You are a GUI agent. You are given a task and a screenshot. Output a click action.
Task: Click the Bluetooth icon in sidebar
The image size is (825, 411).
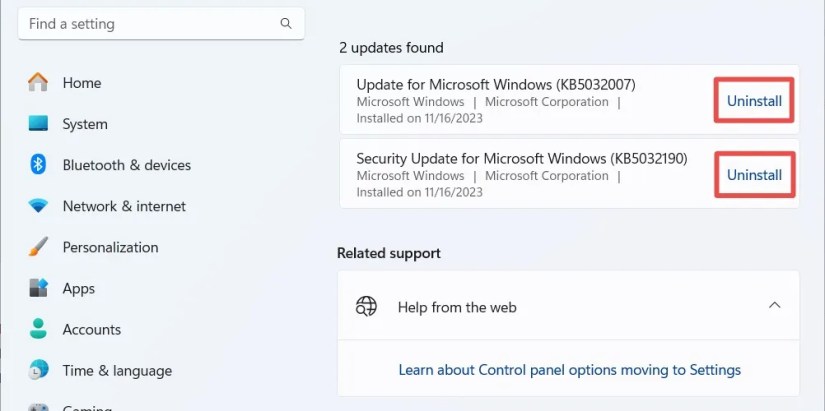(38, 165)
